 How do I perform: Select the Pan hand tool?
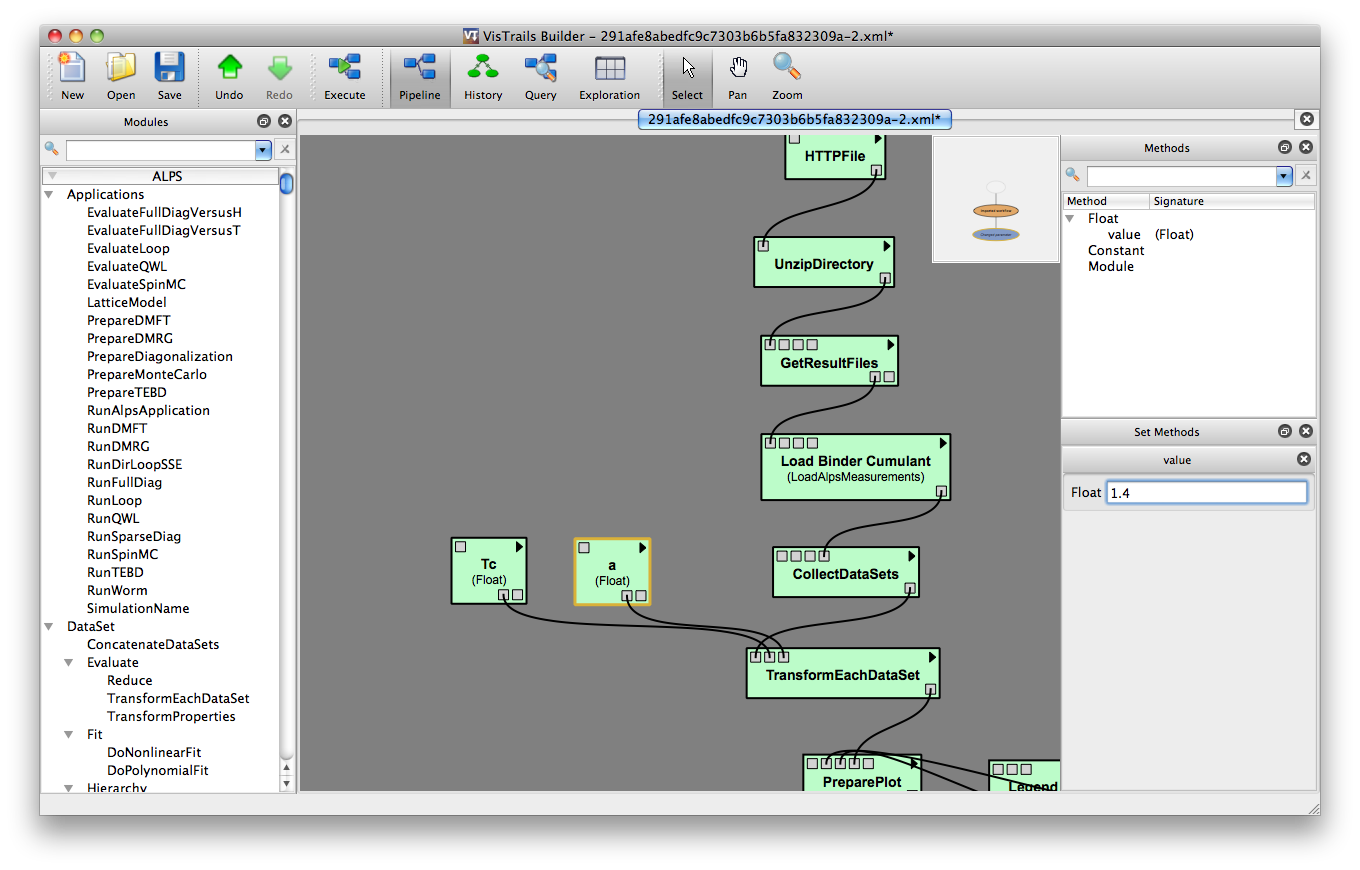[x=737, y=70]
